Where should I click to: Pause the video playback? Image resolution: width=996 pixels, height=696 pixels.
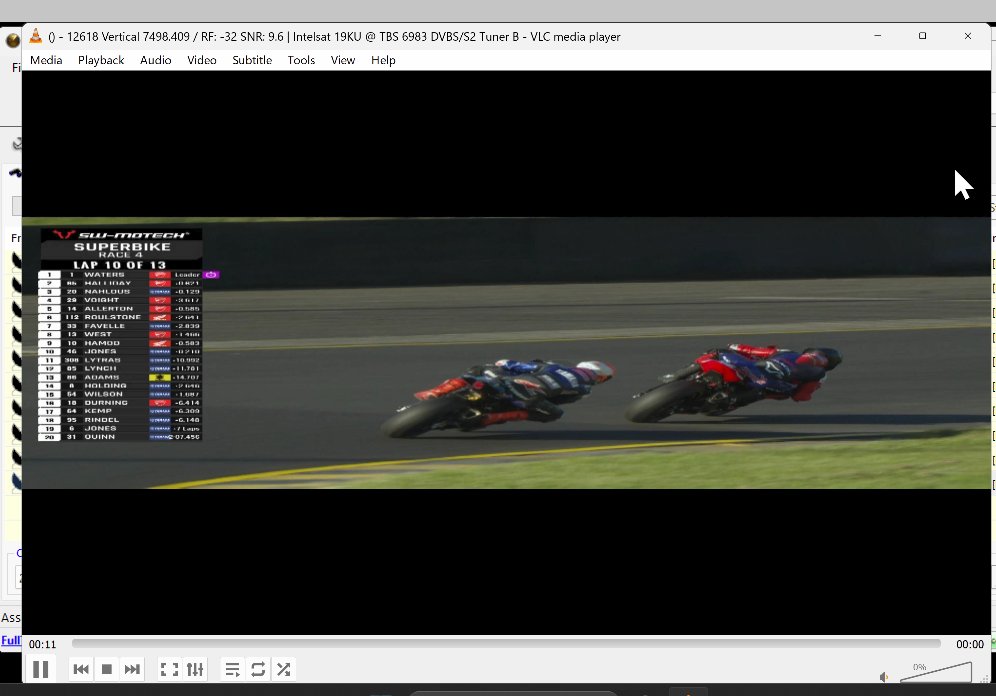(x=40, y=669)
